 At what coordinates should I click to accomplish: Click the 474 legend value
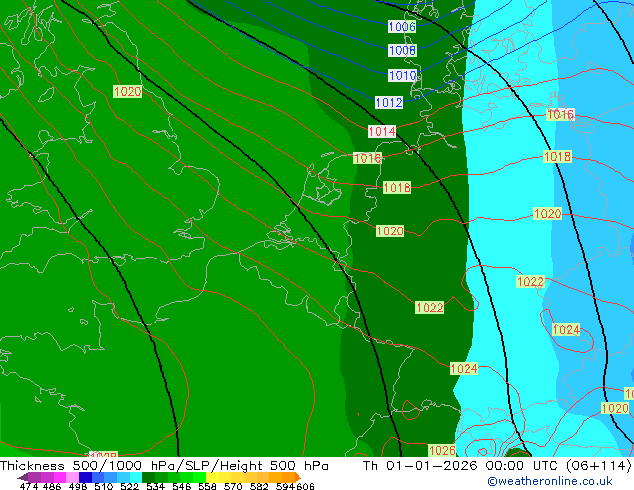[29, 486]
